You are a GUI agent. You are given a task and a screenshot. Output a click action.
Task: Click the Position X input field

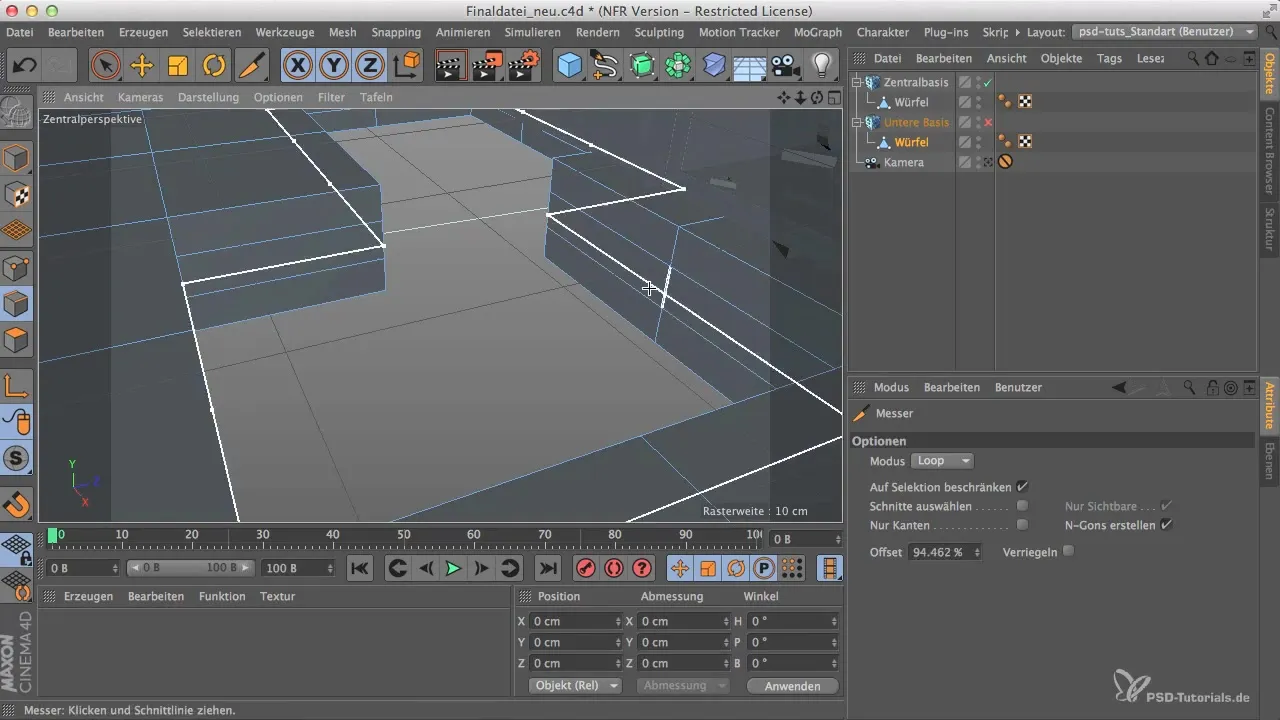(572, 621)
